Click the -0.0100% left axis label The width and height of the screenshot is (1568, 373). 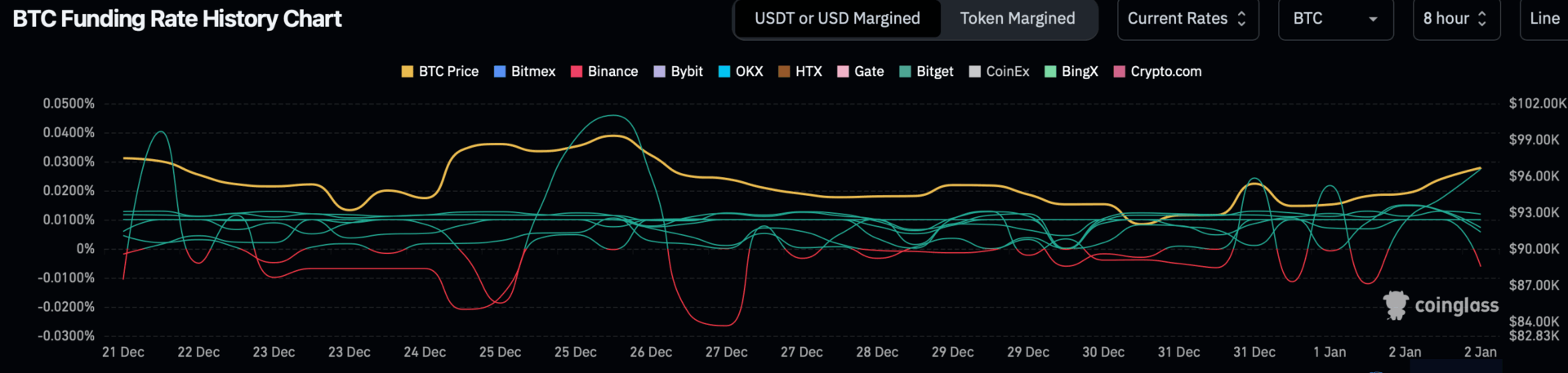coord(66,278)
